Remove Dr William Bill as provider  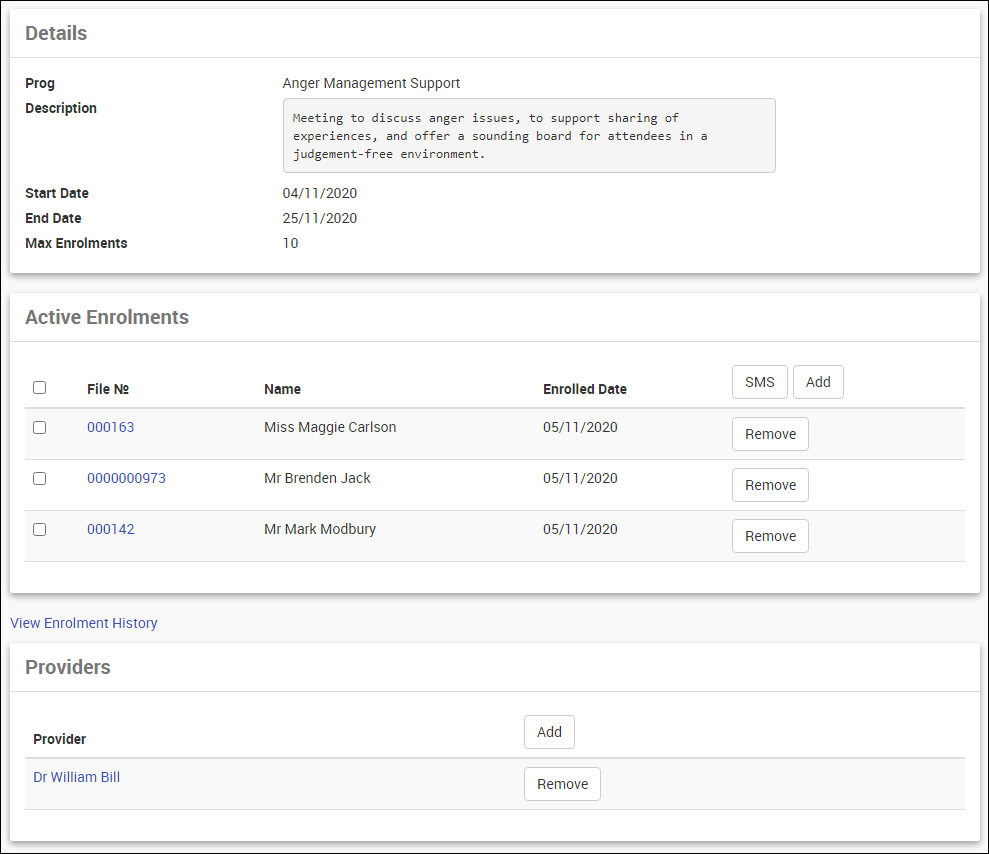(562, 784)
